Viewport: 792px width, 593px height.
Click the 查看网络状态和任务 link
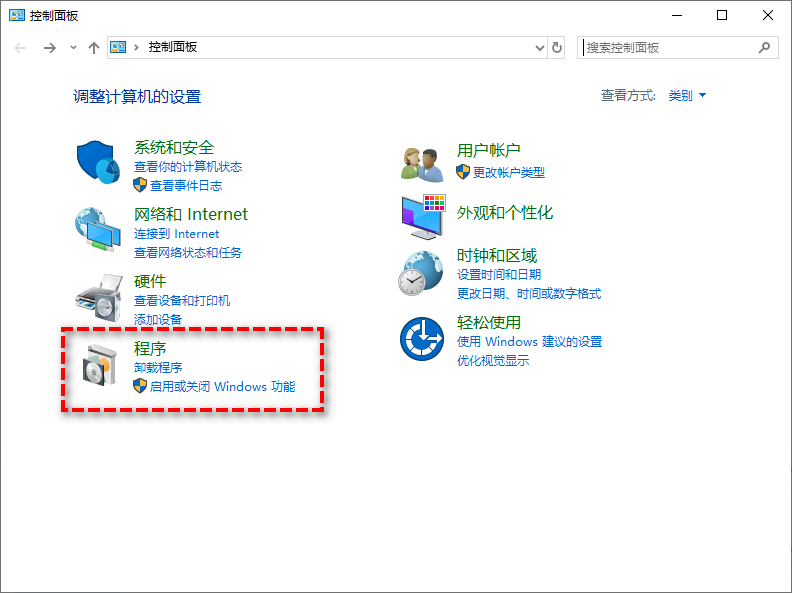pyautogui.click(x=188, y=253)
